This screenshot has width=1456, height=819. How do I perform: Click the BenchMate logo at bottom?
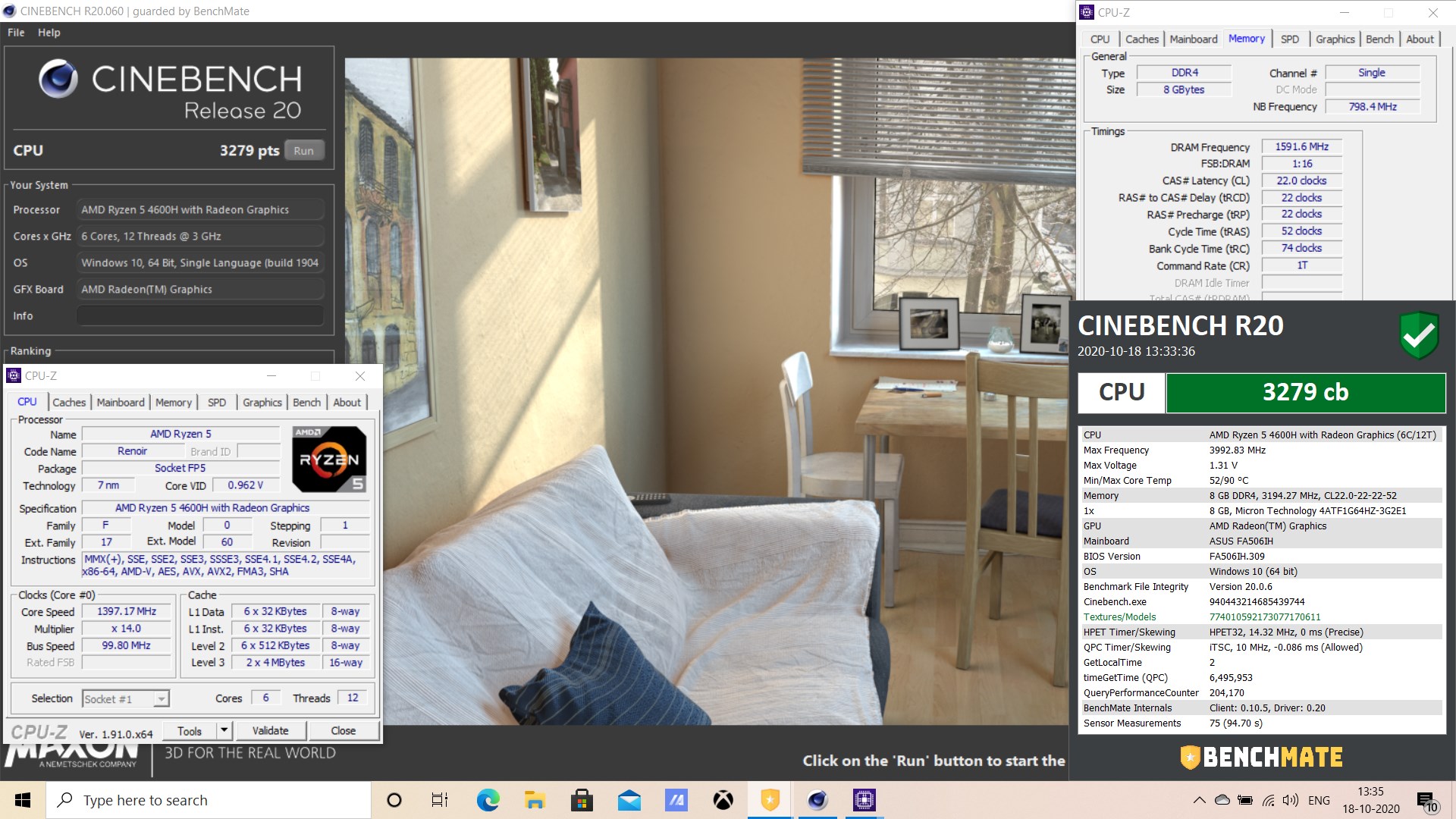[1262, 757]
